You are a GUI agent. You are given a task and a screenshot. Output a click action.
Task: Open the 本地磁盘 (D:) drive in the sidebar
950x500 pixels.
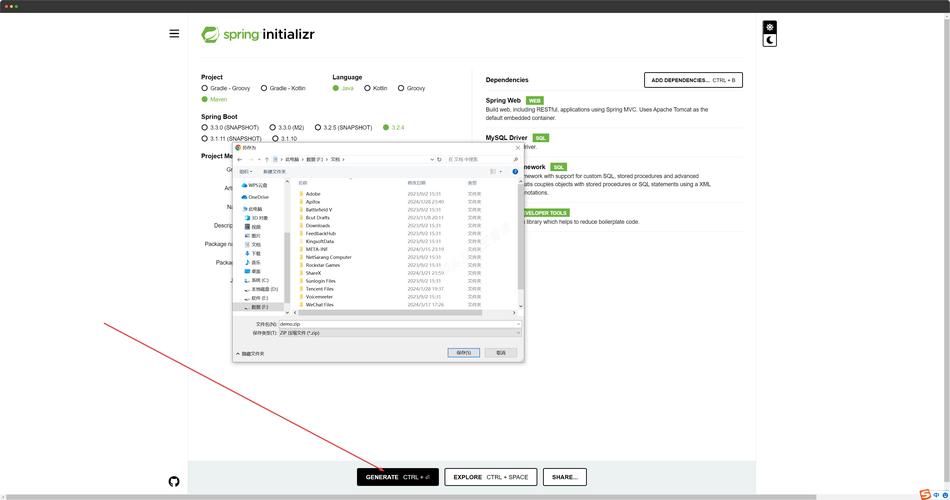tap(261, 289)
